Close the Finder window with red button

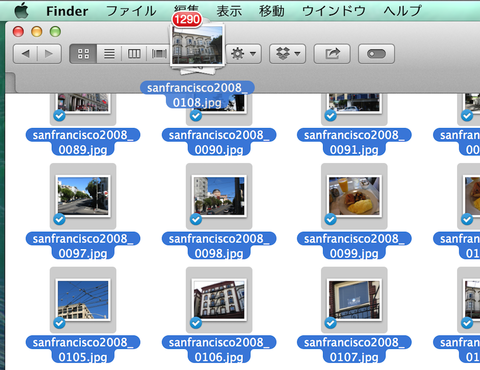(18, 32)
